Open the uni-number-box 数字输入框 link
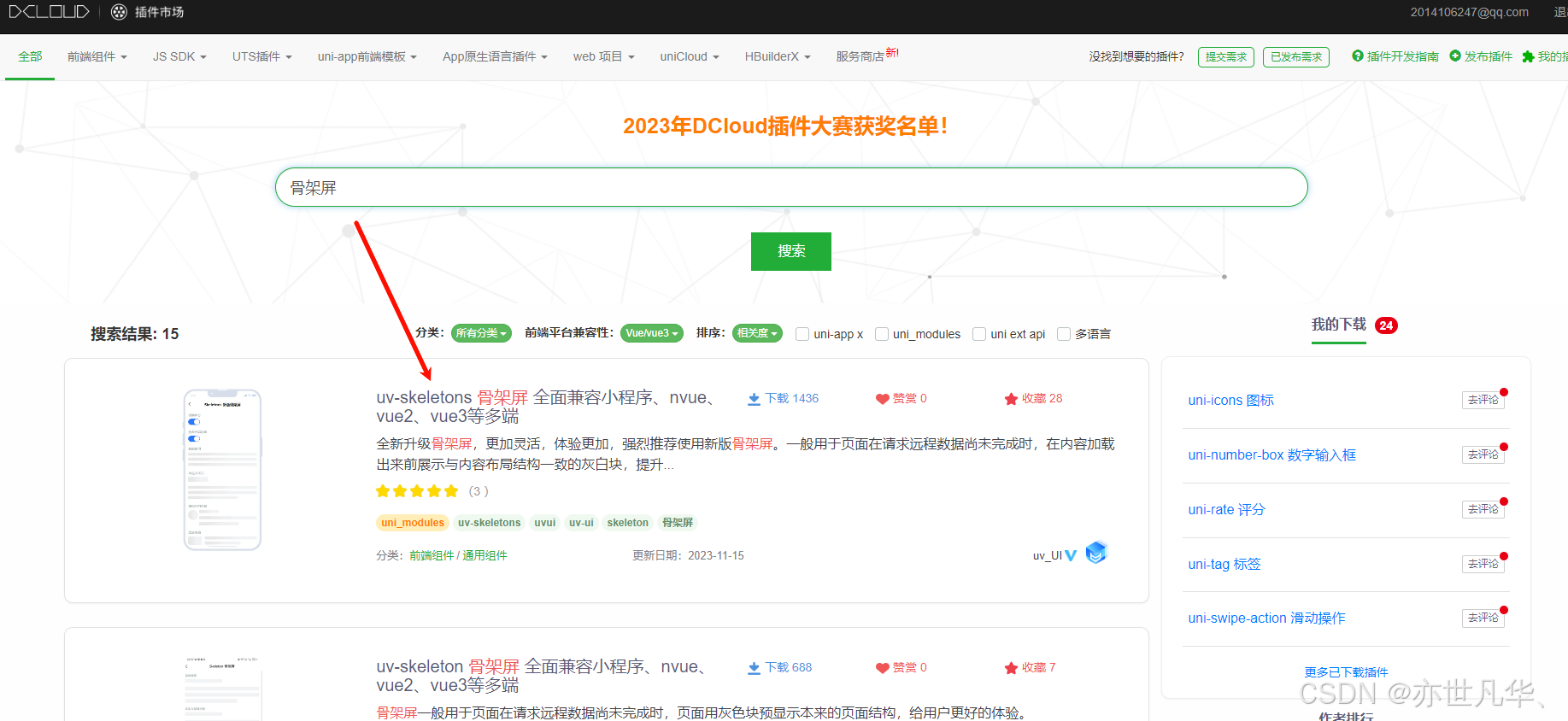1568x721 pixels. click(1271, 454)
